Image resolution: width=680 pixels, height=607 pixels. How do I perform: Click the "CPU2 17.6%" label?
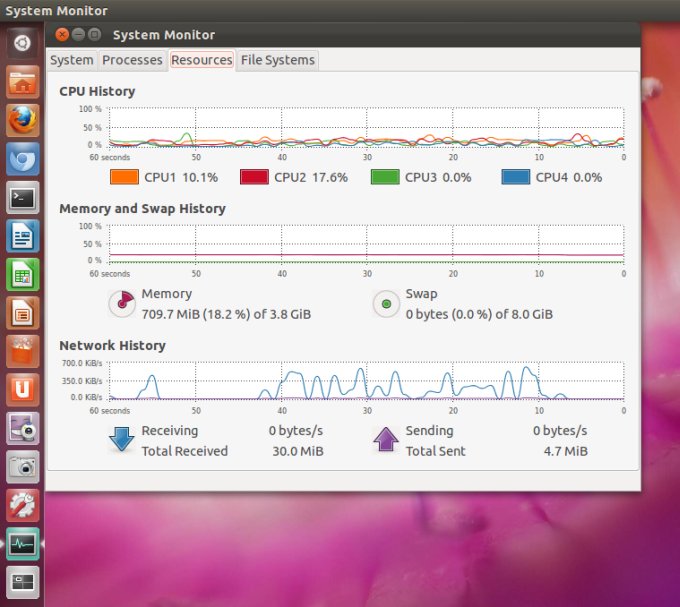point(311,177)
